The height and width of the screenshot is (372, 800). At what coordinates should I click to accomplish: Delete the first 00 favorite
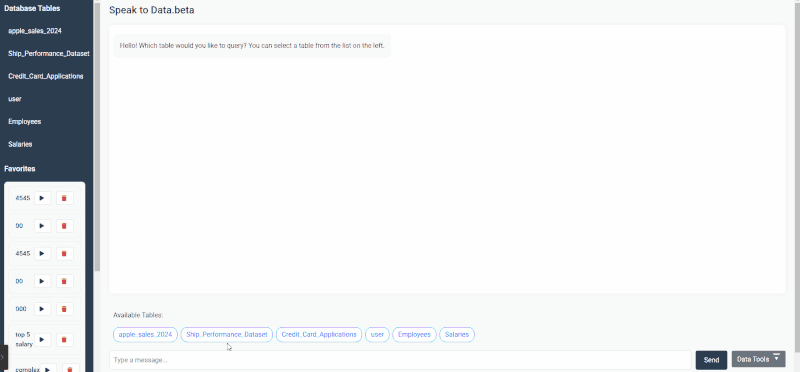pyautogui.click(x=64, y=226)
